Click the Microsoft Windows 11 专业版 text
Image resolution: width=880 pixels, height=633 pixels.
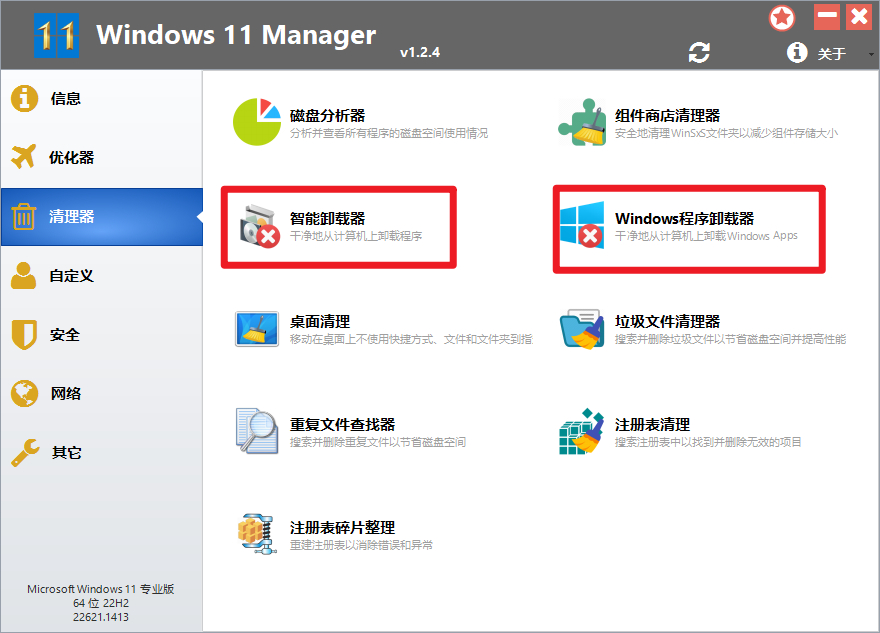click(100, 589)
